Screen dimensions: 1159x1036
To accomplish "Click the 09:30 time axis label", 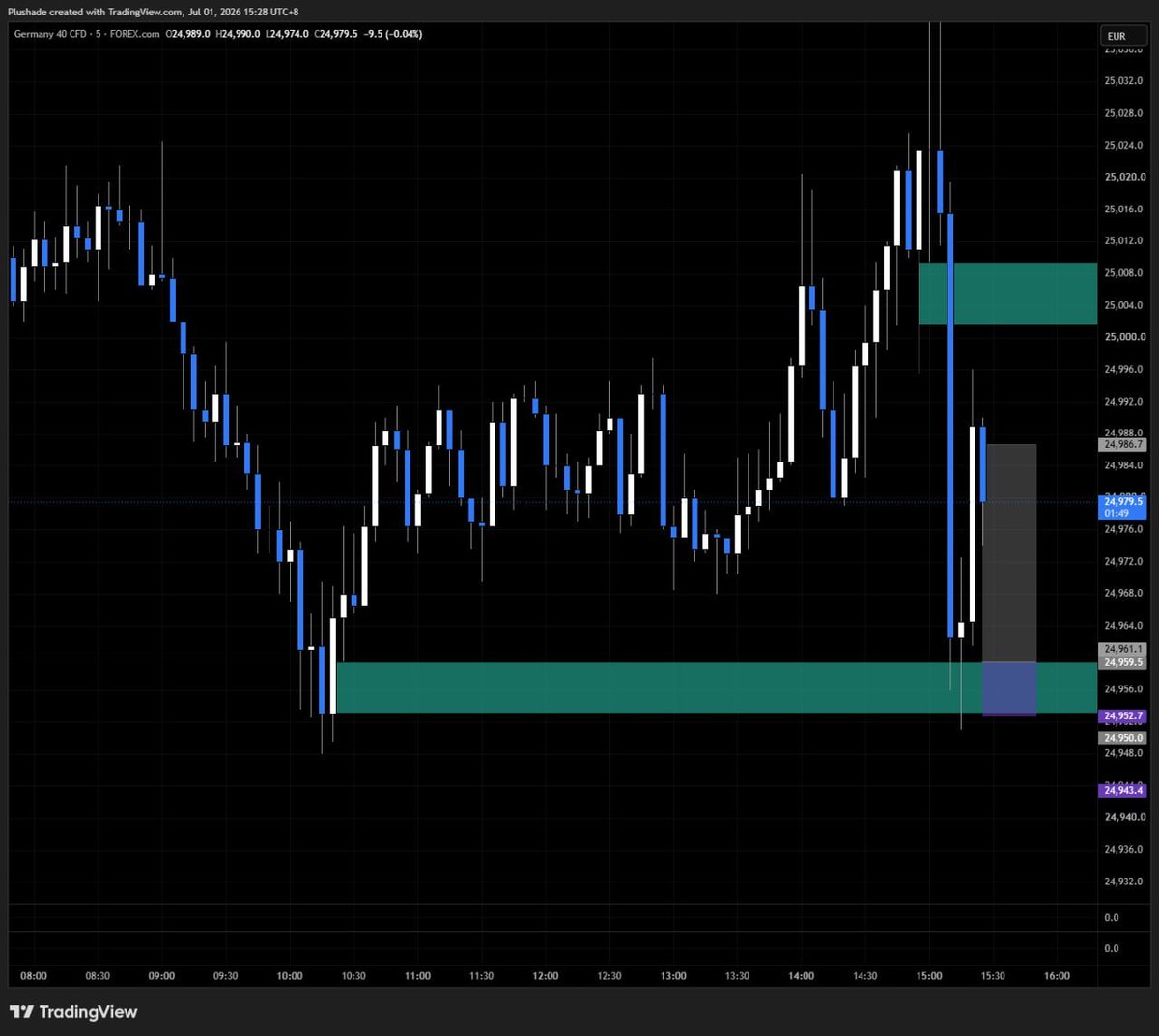I will click(225, 976).
